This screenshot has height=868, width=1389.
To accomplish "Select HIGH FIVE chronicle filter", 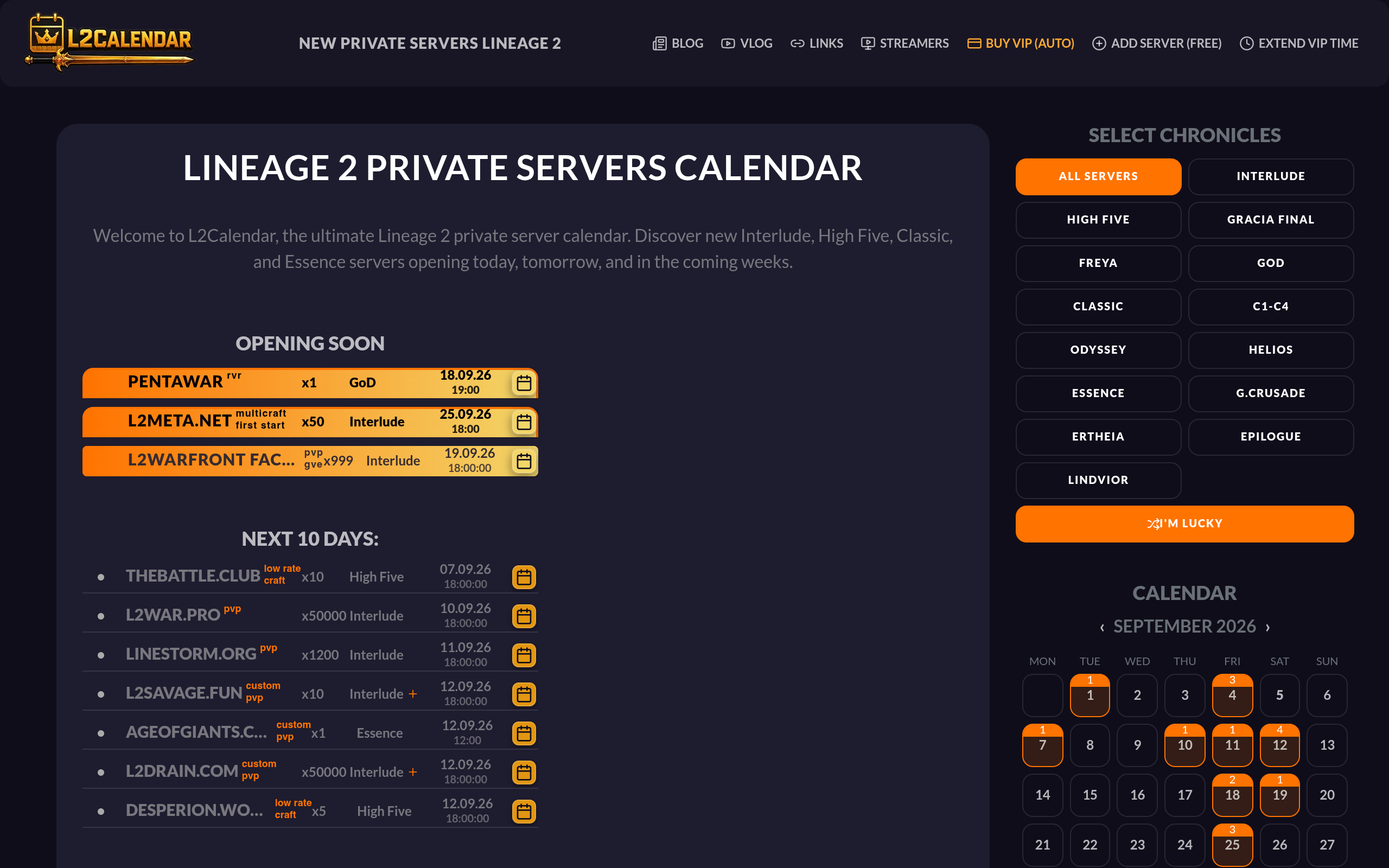I will (1098, 220).
